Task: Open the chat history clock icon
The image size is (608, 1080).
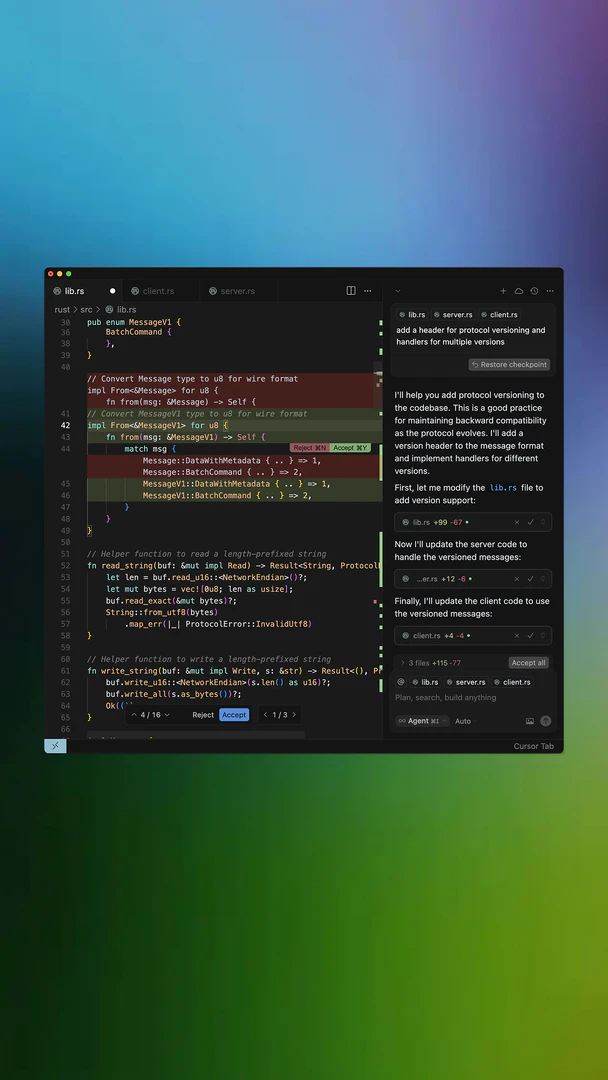Action: click(534, 291)
